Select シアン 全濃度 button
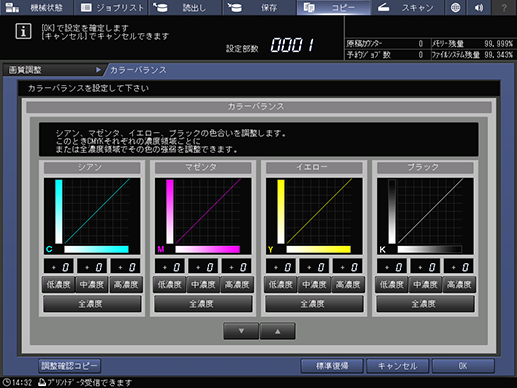The width and height of the screenshot is (517, 388). tap(92, 304)
